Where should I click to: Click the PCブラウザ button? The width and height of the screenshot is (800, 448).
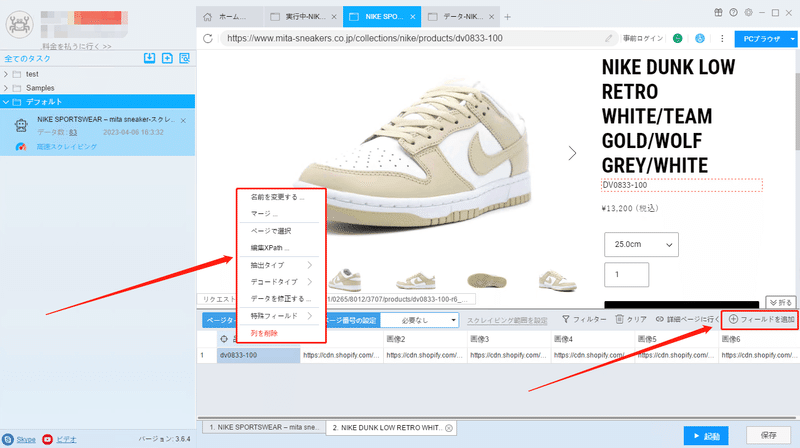[x=761, y=39]
